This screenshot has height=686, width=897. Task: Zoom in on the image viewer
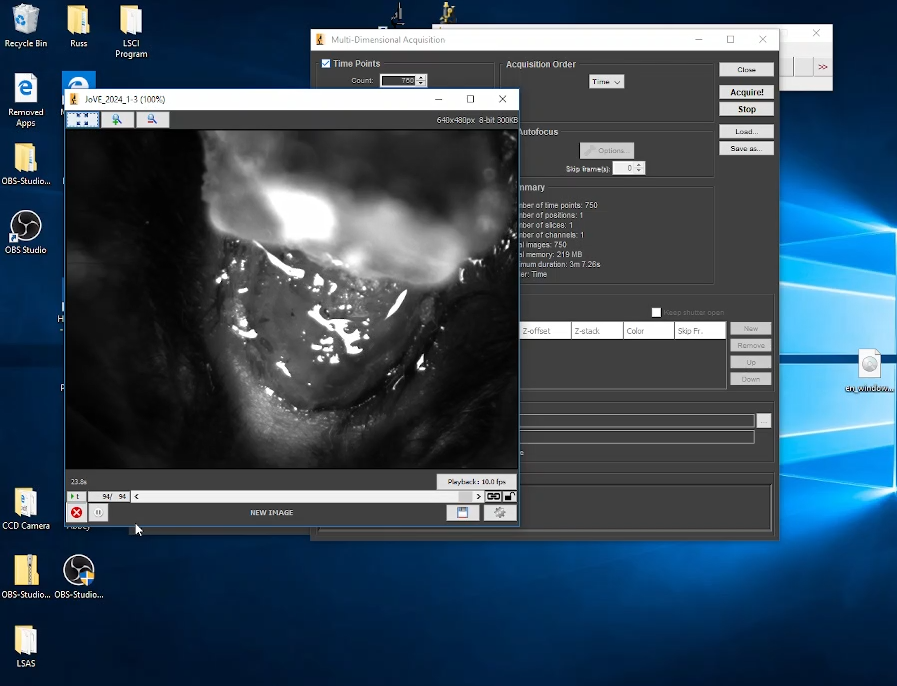(117, 120)
